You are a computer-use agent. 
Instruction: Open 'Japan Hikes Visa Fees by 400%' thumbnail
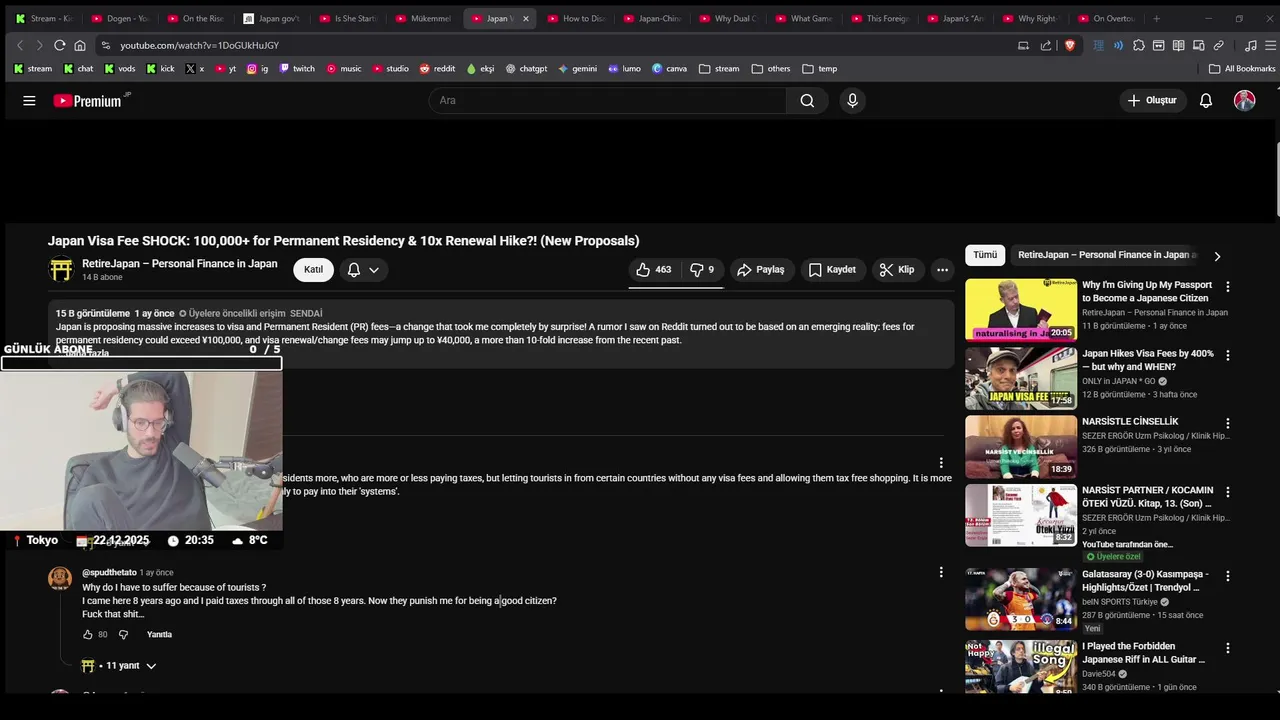(x=1021, y=378)
